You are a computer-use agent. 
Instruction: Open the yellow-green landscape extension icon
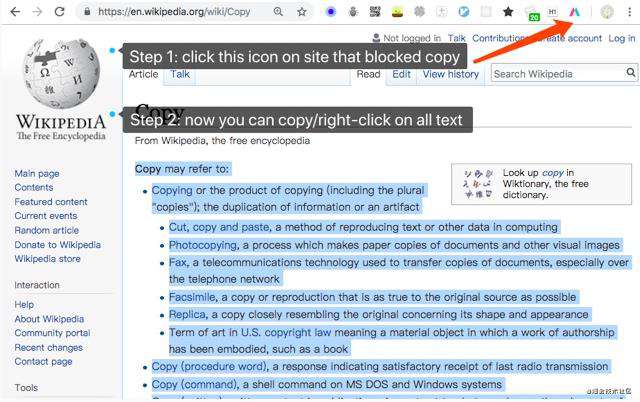(x=397, y=12)
